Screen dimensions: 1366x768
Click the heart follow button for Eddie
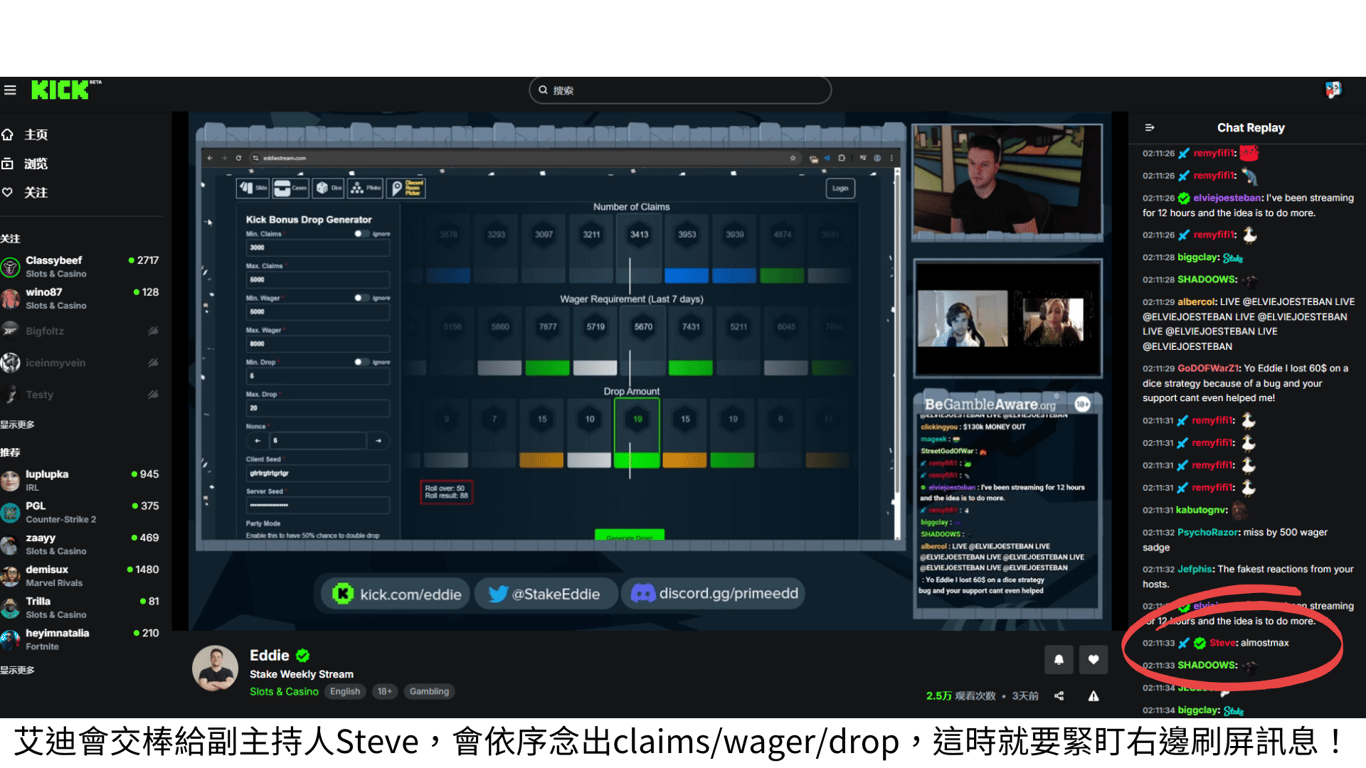pyautogui.click(x=1093, y=659)
